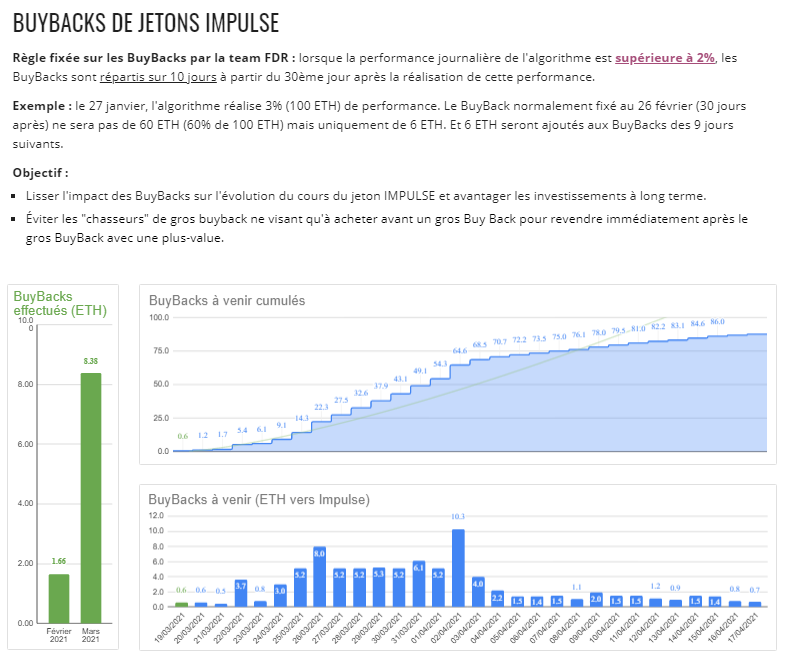Click the 1.66 value label
The image size is (786, 663).
59,561
